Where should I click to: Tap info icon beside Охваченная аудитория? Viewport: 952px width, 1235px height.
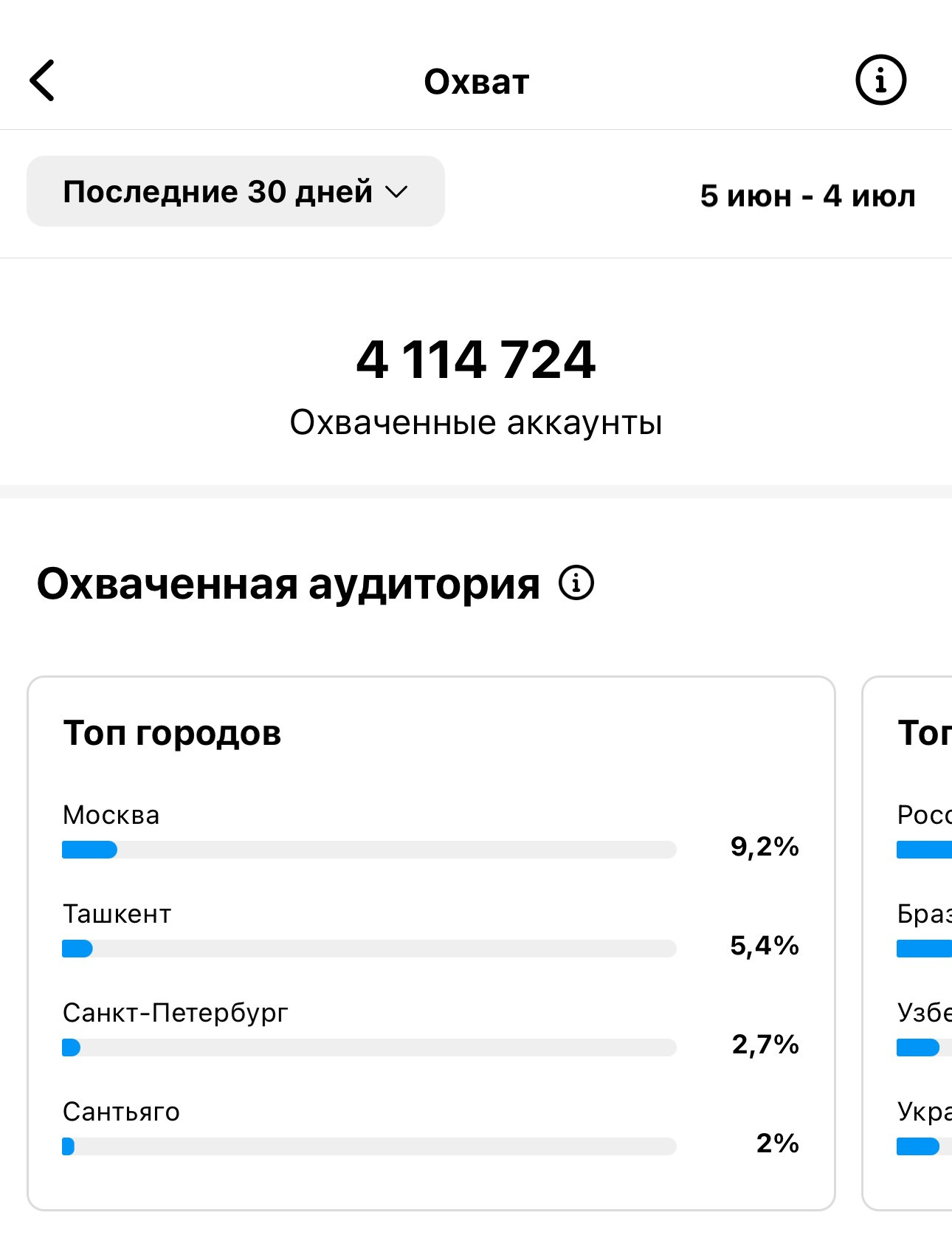(x=576, y=583)
